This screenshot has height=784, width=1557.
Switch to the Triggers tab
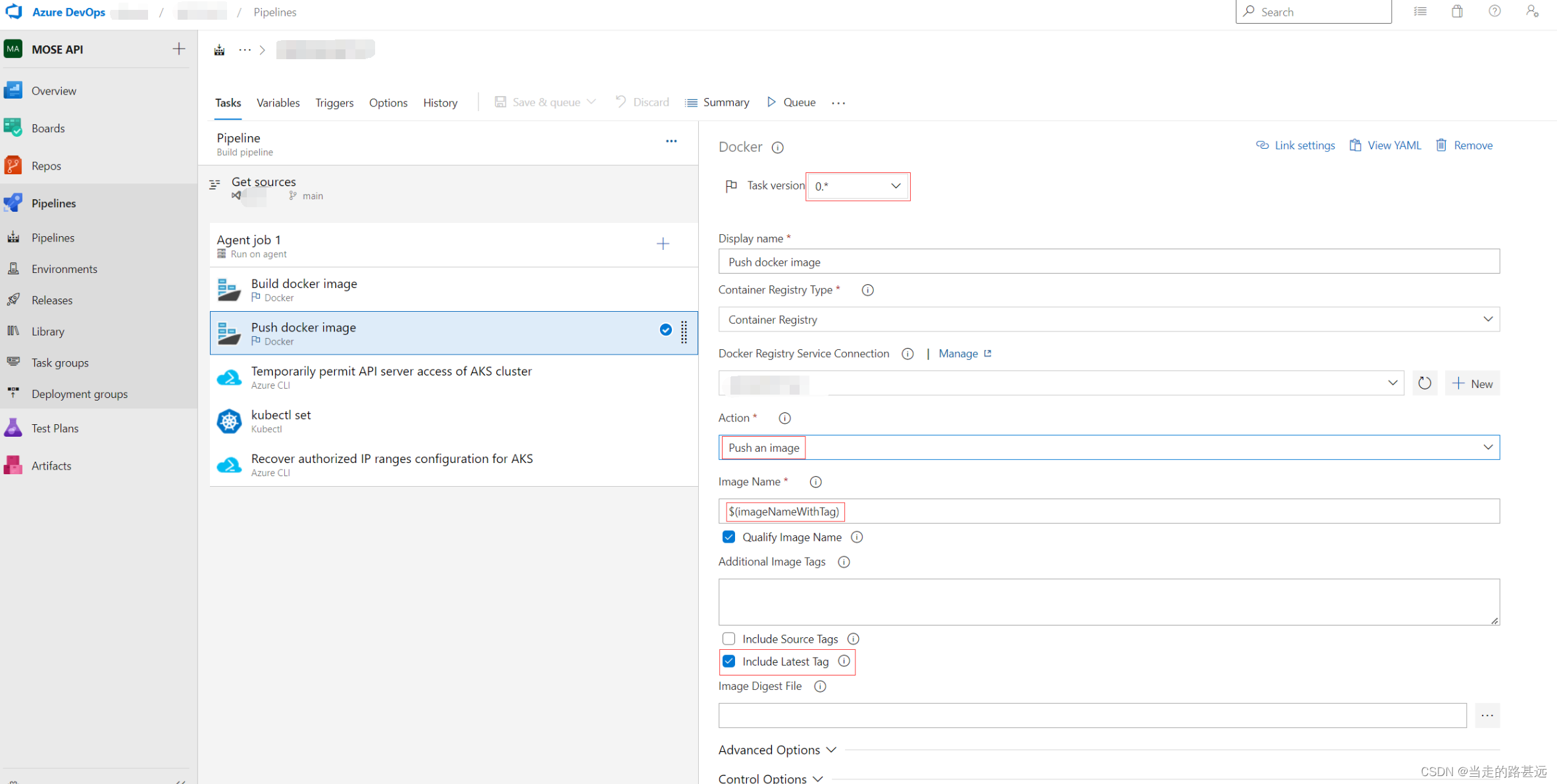[334, 103]
